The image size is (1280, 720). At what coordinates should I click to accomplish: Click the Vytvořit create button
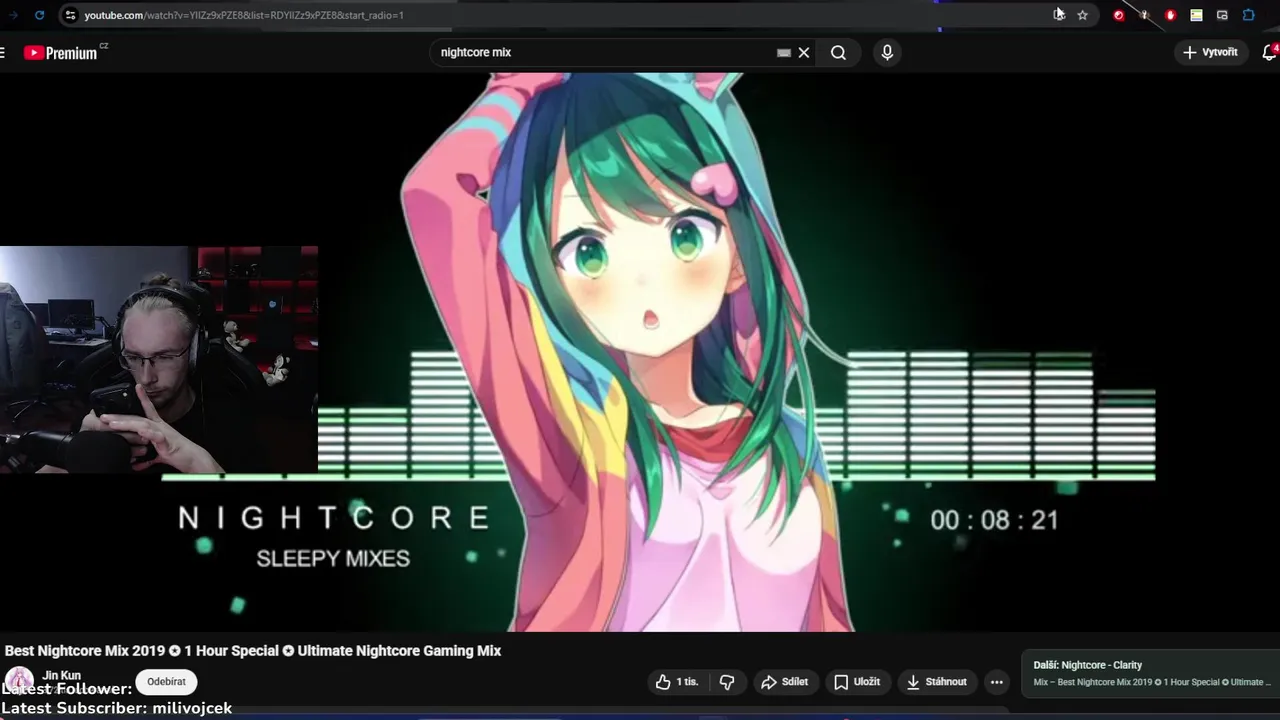pos(1210,52)
